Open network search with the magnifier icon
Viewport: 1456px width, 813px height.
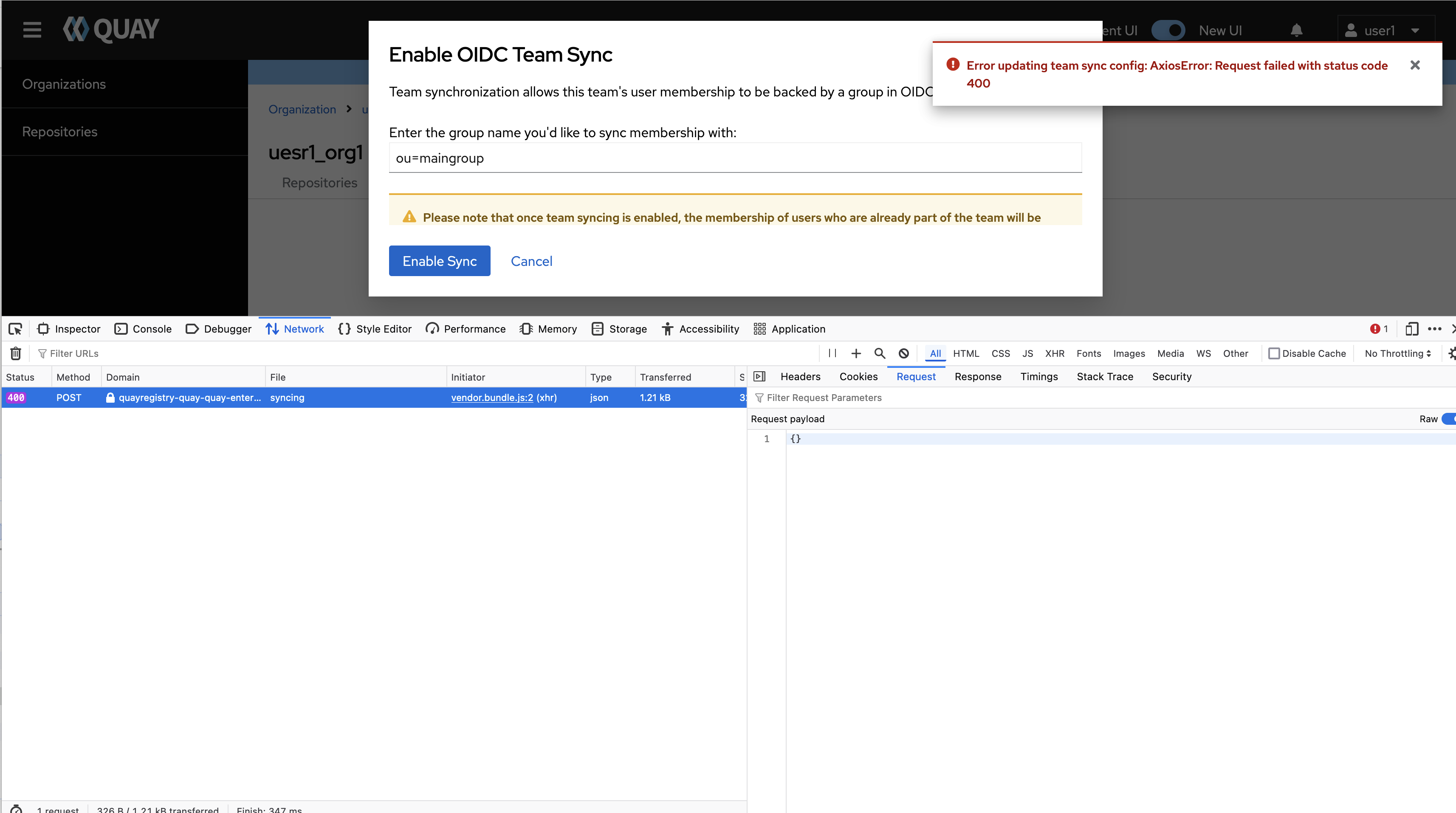[x=880, y=353]
